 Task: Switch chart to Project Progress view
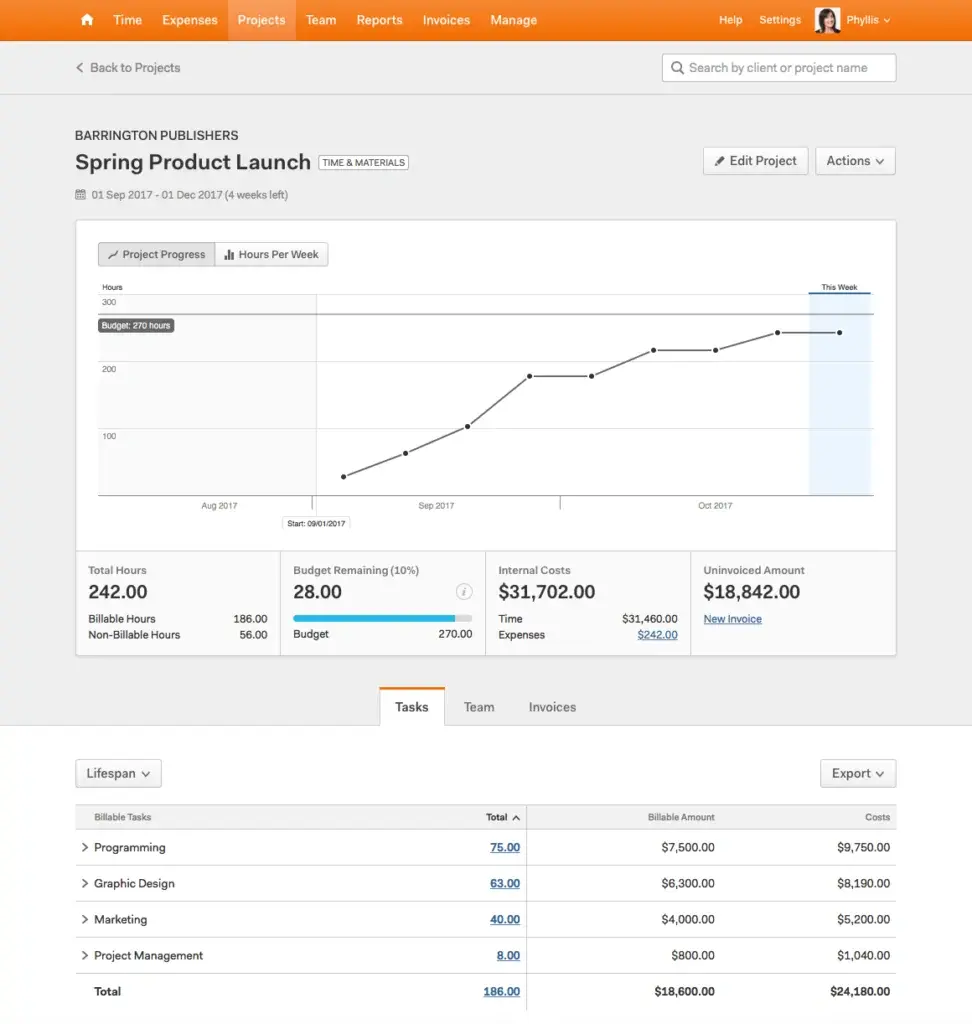[x=156, y=255]
